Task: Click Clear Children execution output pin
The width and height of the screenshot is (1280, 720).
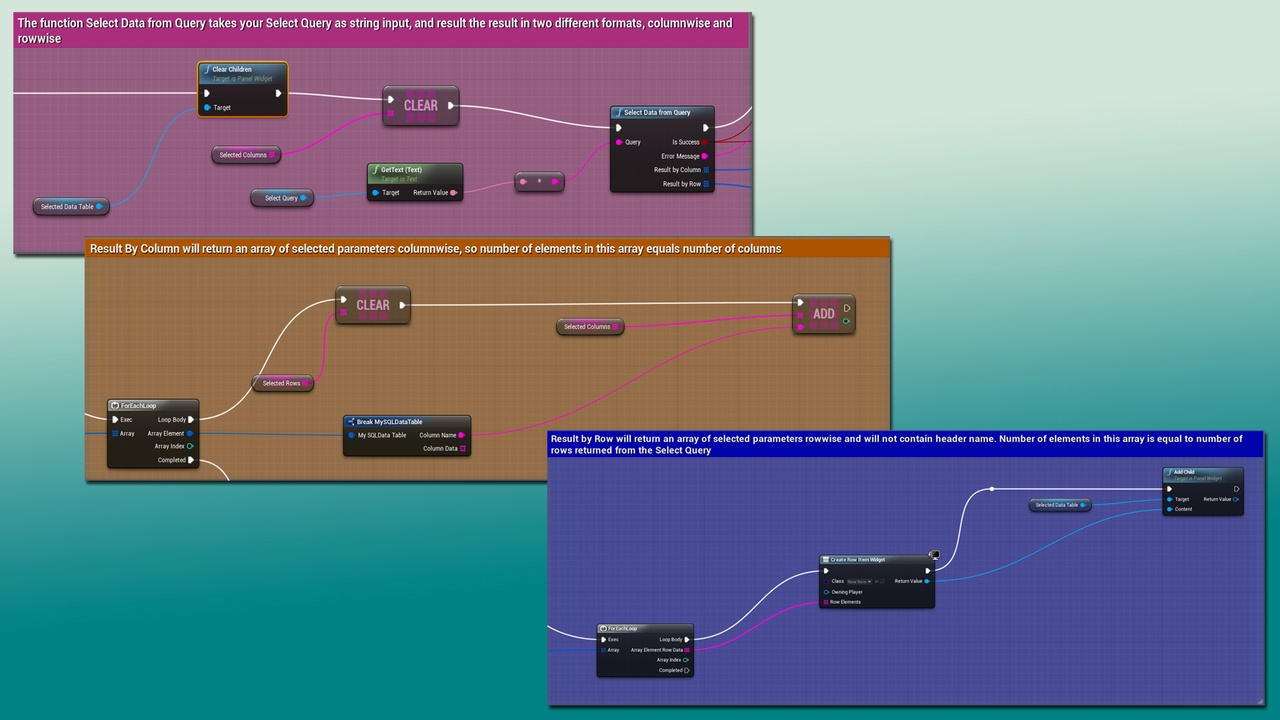Action: 279,93
